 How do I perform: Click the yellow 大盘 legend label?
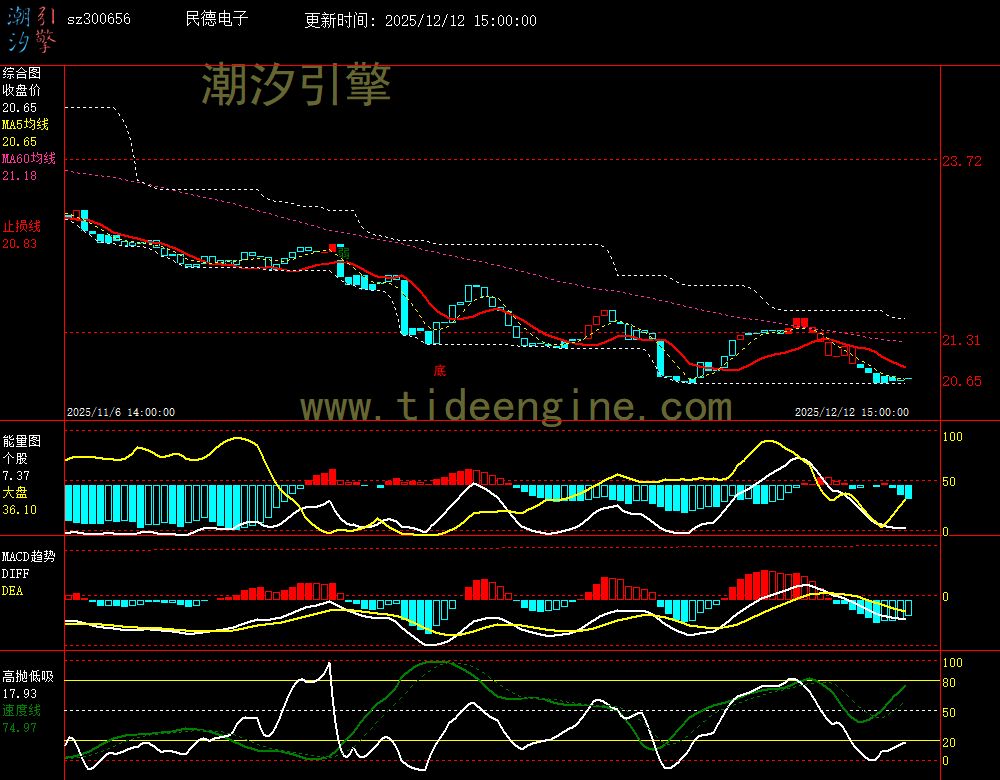15,493
